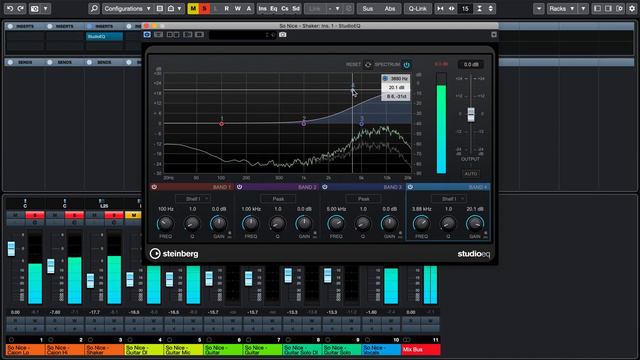Click the snapshot camera icon in plugin header

tap(282, 35)
